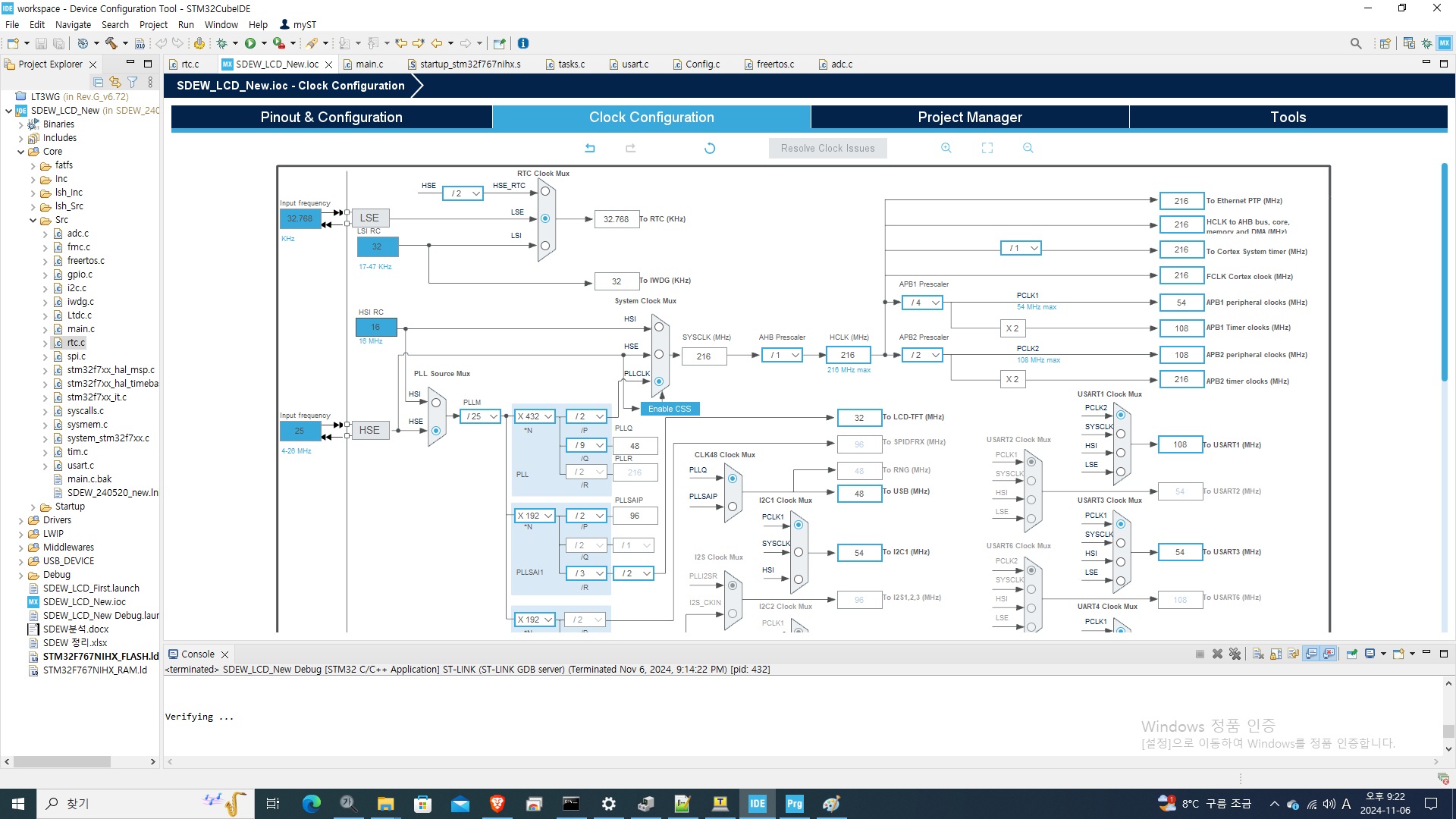Clear the Console with the Clear icon
Image resolution: width=1456 pixels, height=819 pixels.
1257,653
